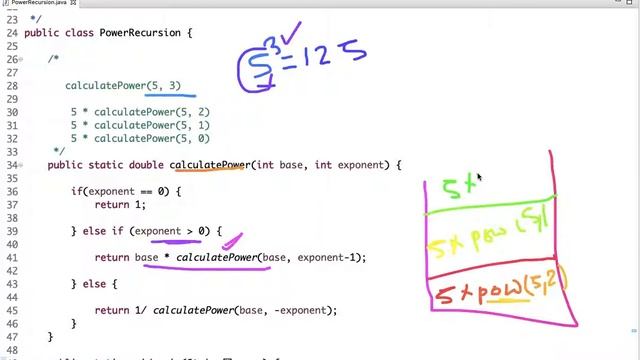
Task: Click parameter 'int exponent' in method signature
Action: [350, 165]
